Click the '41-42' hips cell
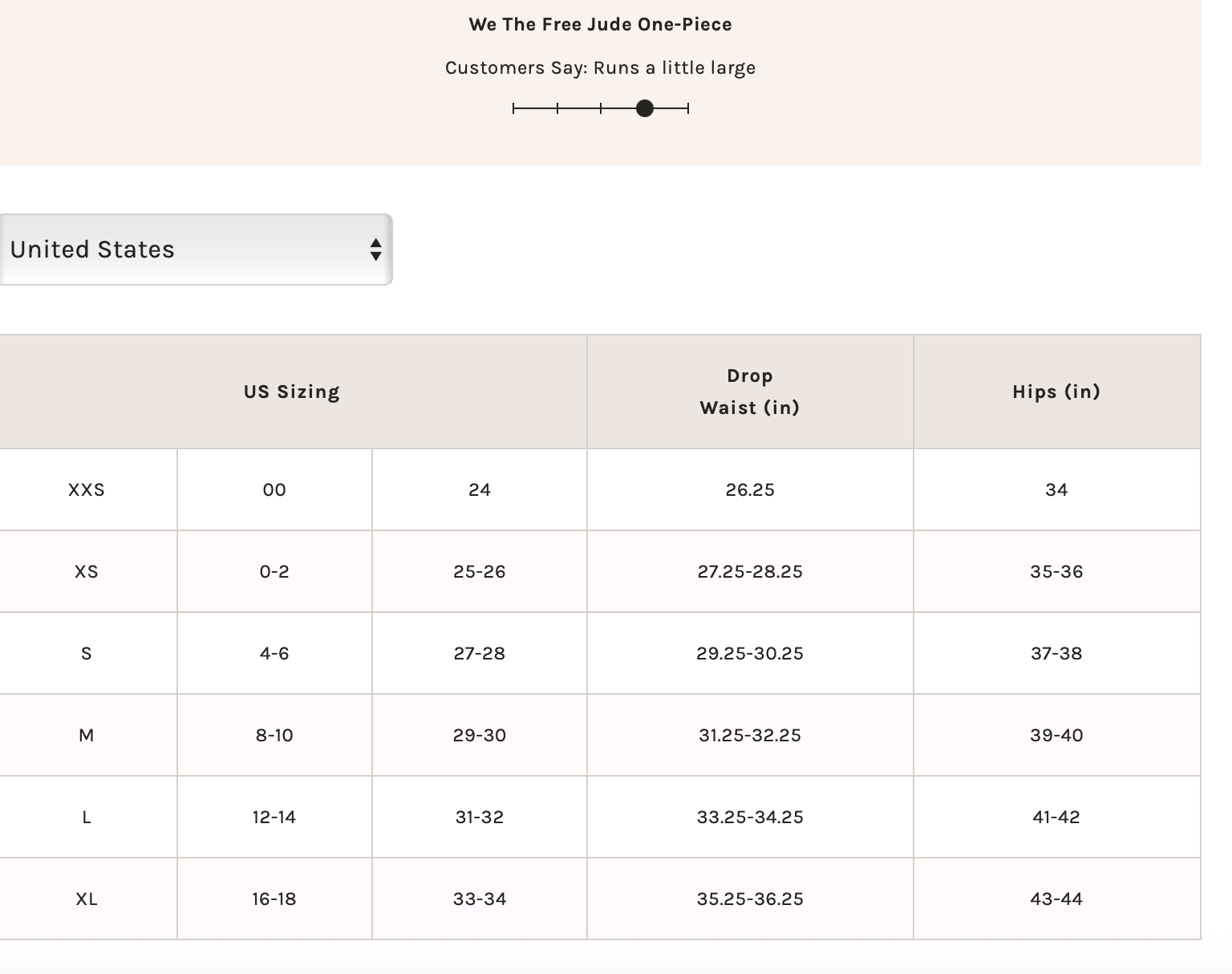The image size is (1232, 974). point(1056,817)
